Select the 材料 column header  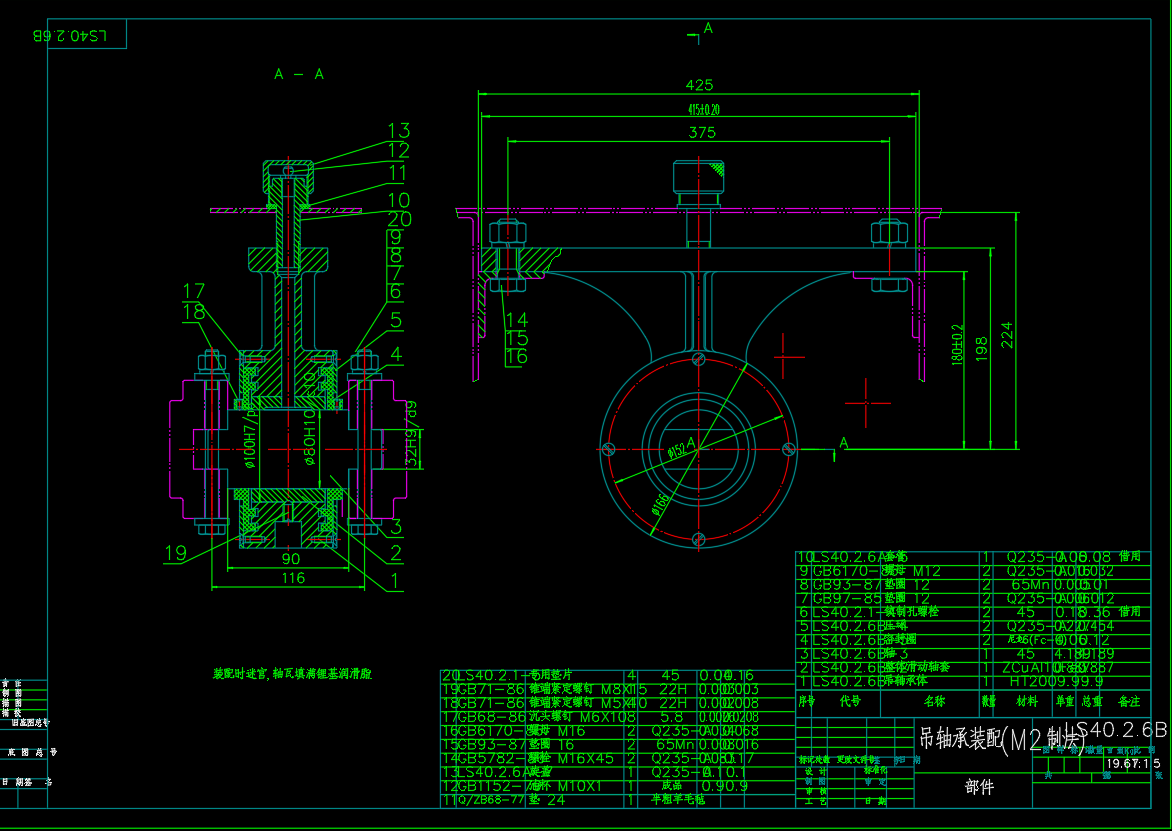1026,702
